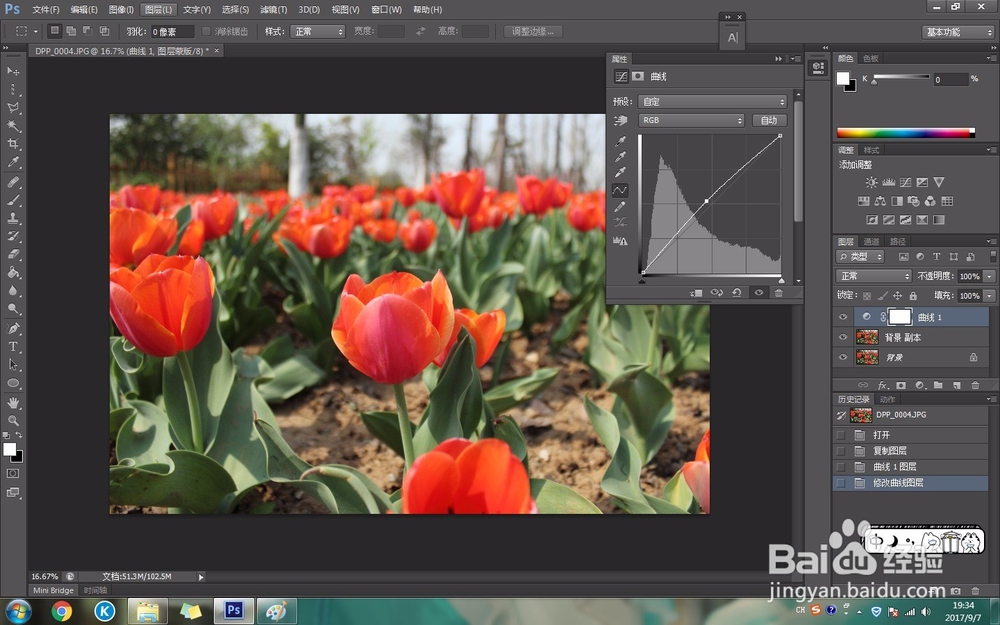
Task: Add a Brightness/Contrast adjustment (sun icon)
Action: pos(871,182)
